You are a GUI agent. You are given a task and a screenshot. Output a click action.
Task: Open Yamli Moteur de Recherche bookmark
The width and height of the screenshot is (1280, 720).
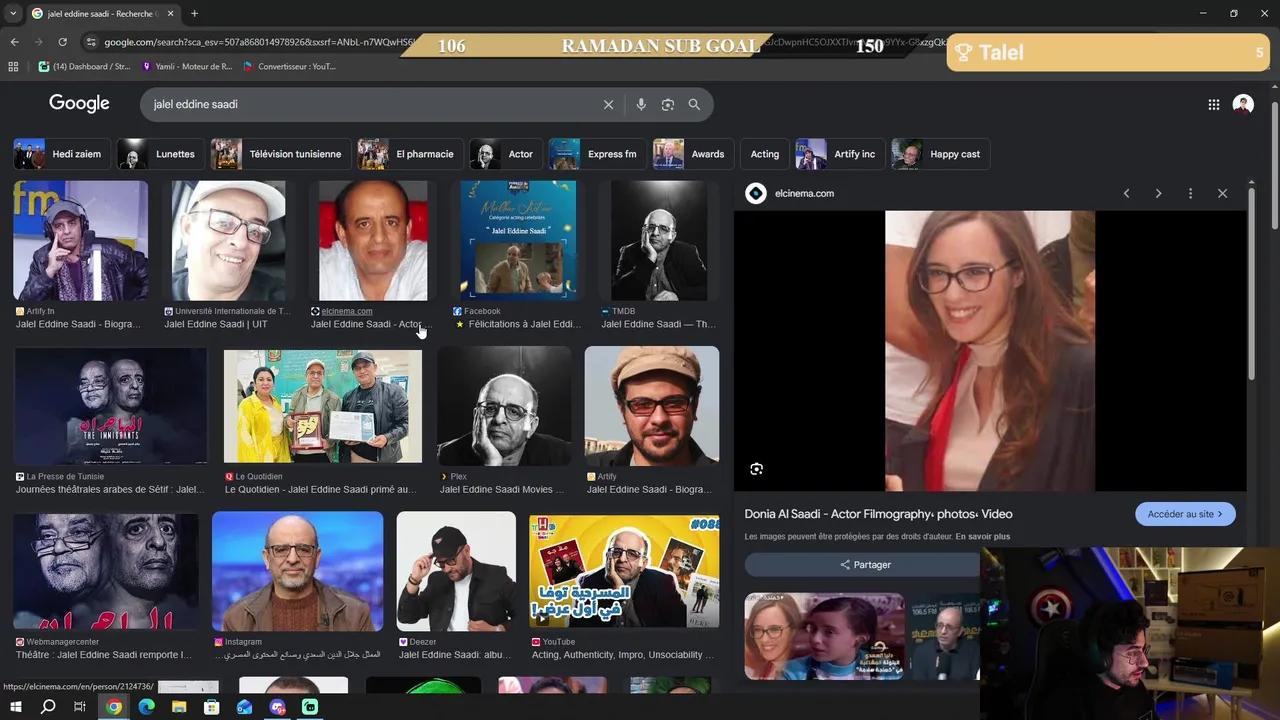[x=188, y=66]
